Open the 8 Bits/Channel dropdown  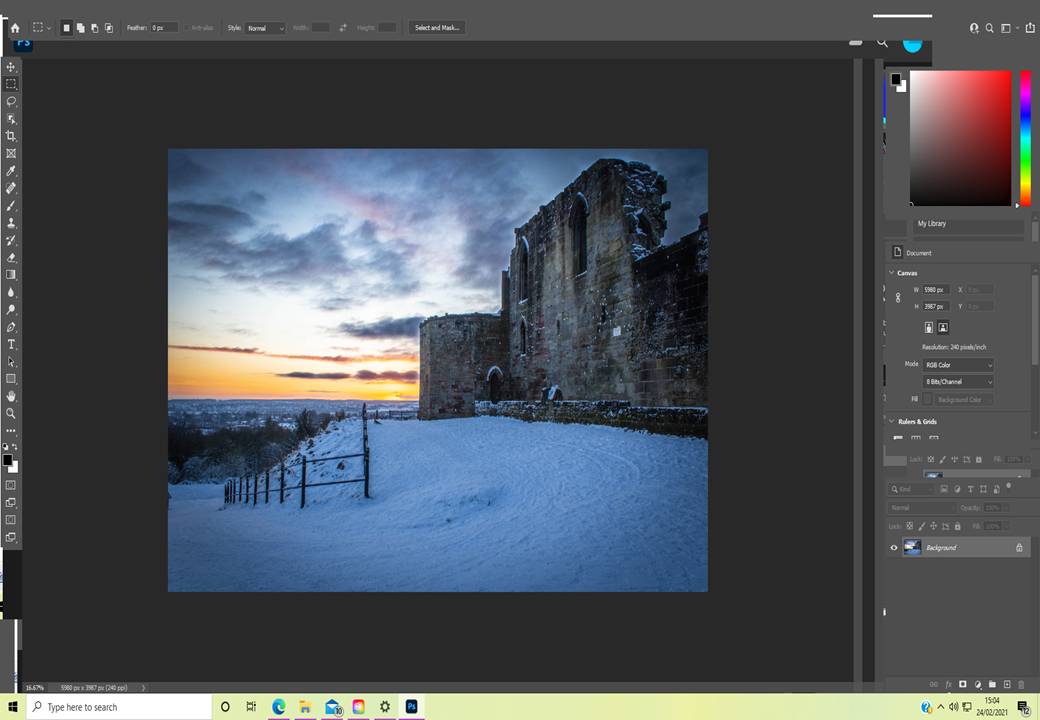957,381
